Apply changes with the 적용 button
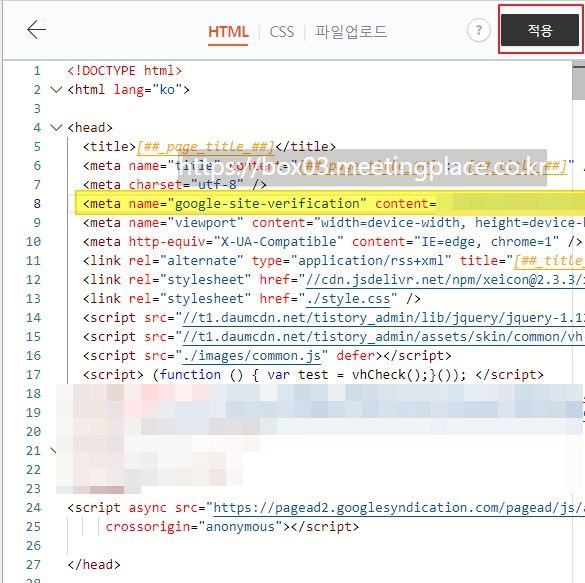The image size is (585, 583). pyautogui.click(x=540, y=30)
